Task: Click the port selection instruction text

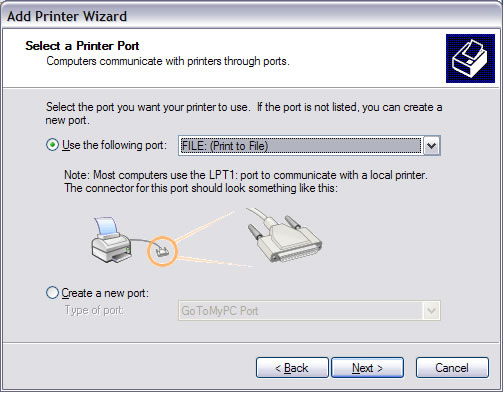Action: 244,113
